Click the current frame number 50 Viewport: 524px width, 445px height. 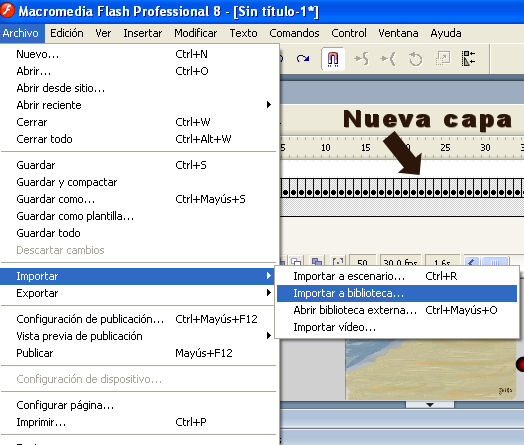363,262
